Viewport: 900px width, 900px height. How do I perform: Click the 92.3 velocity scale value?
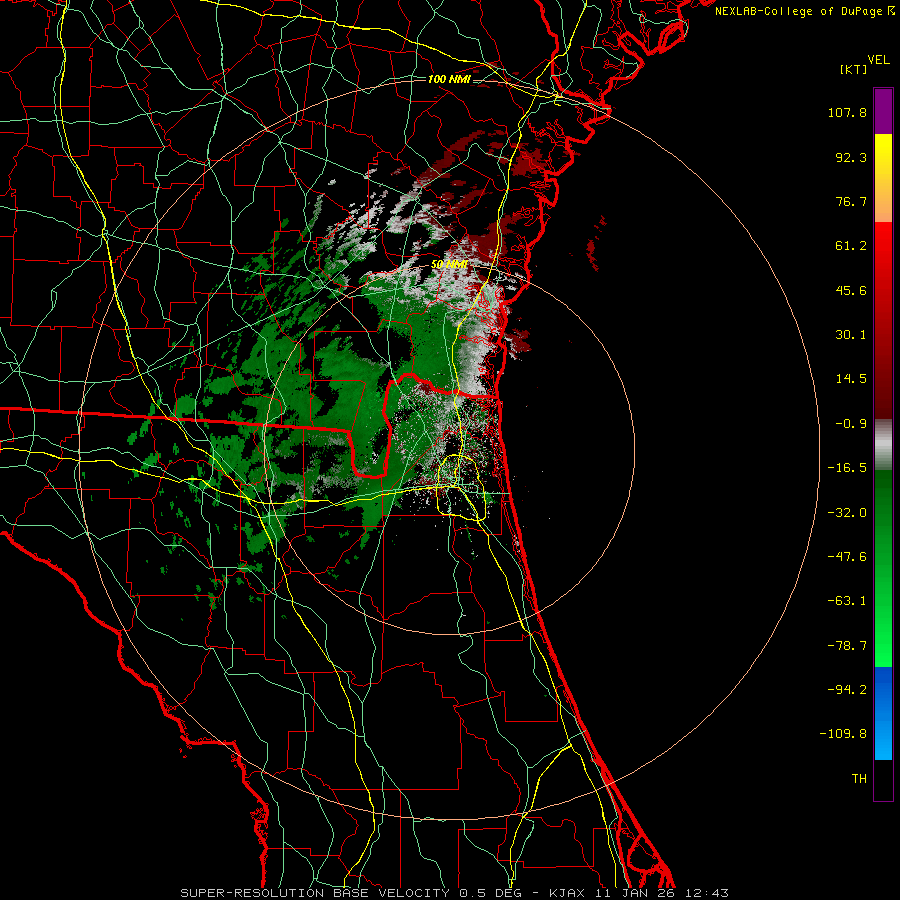[851, 157]
